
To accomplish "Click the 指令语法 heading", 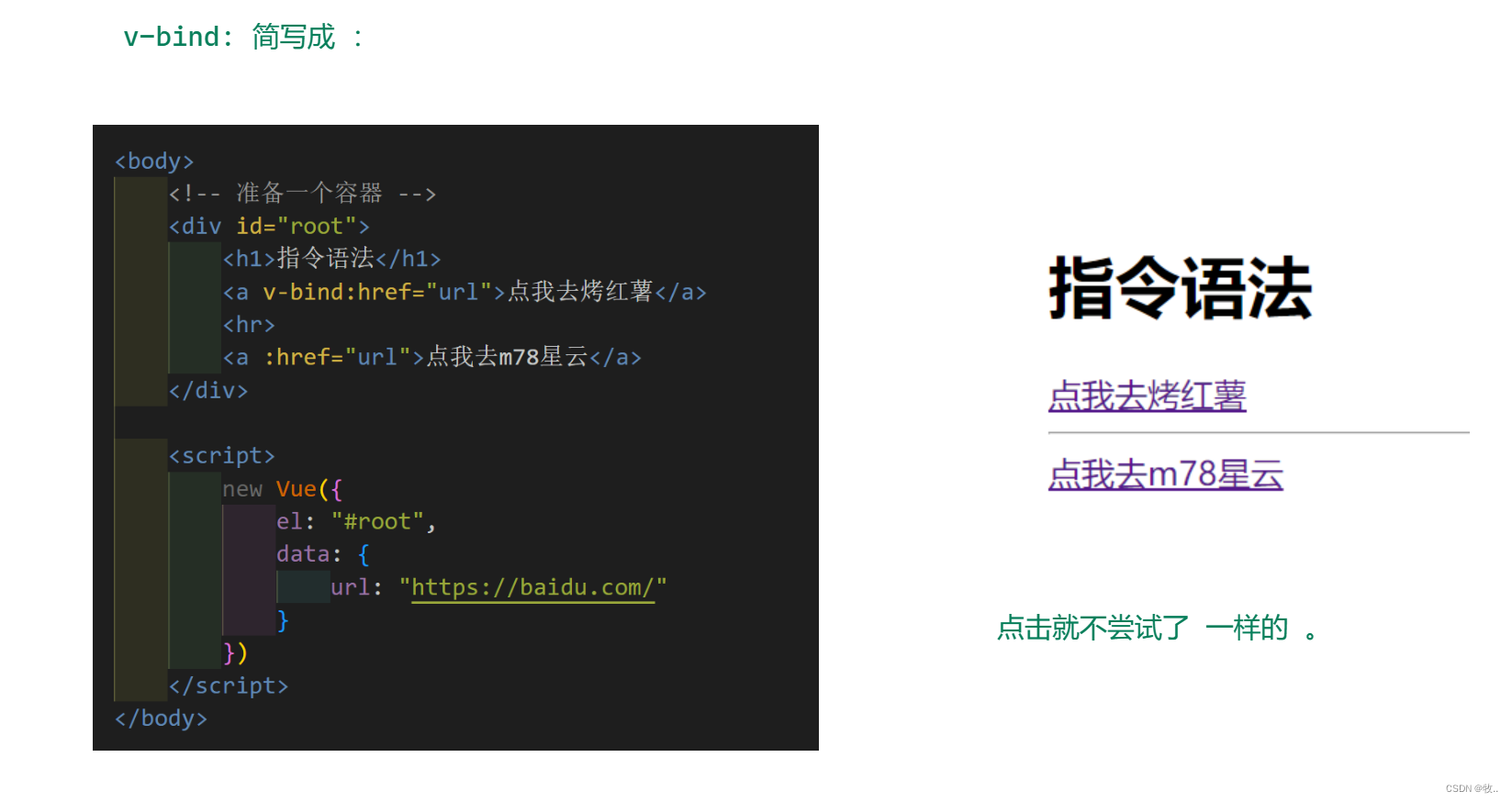I will [1181, 288].
